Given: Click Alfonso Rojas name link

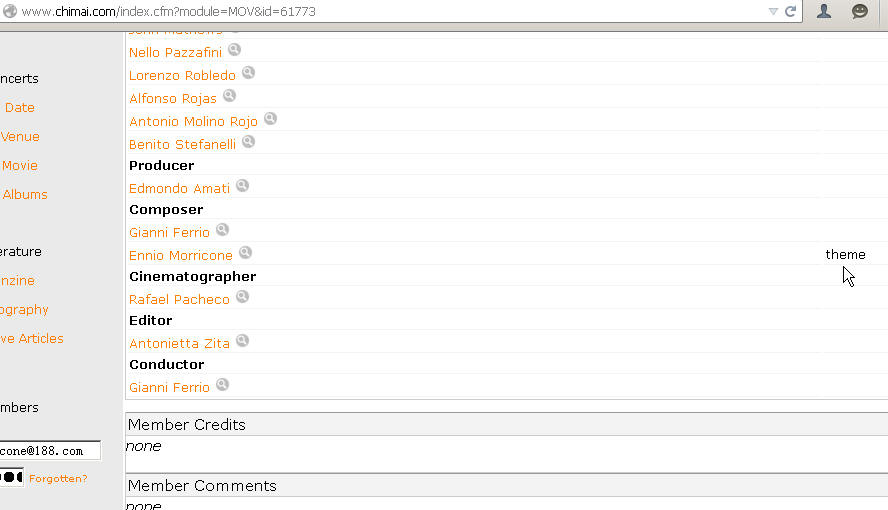Looking at the screenshot, I should coord(173,98).
